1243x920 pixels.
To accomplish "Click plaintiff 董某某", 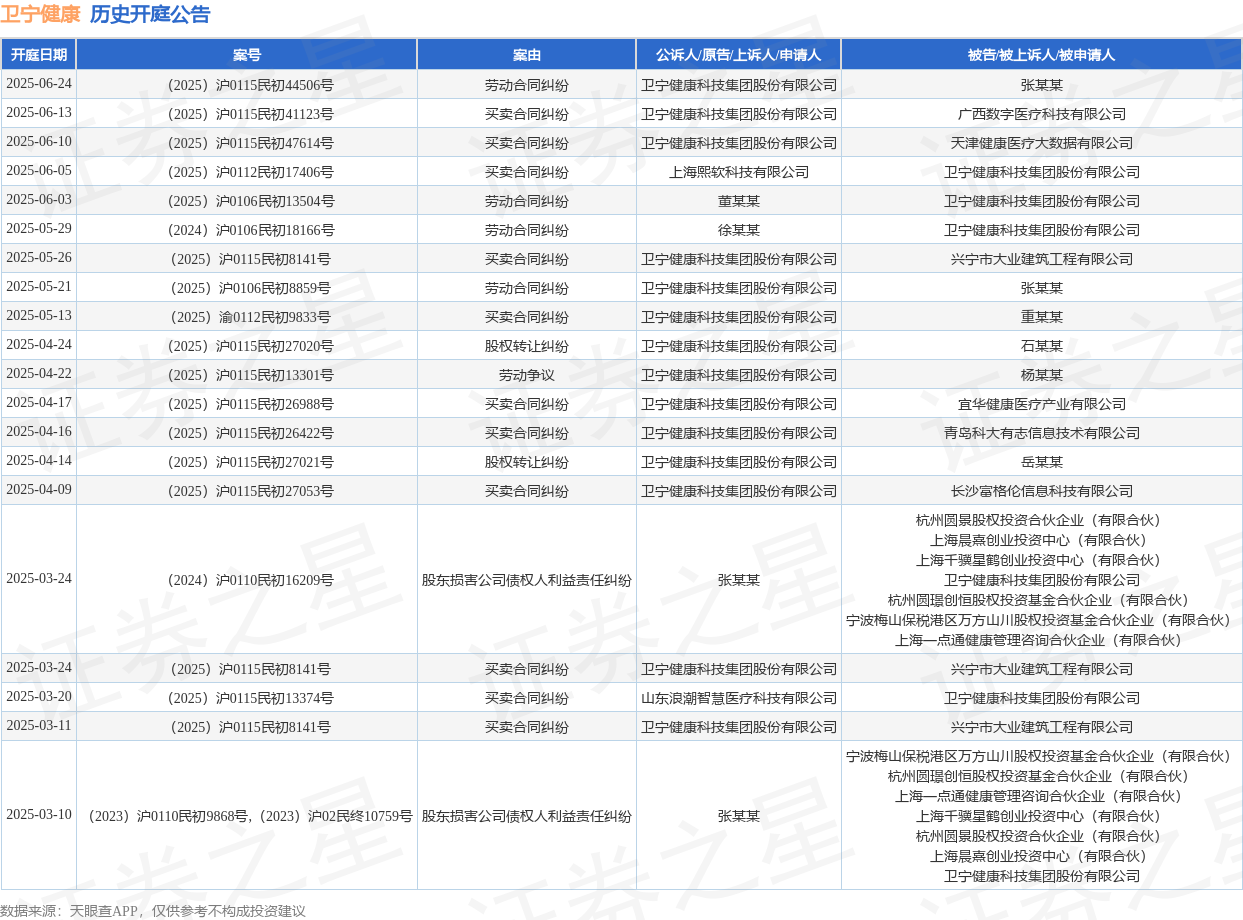I will pyautogui.click(x=739, y=201).
